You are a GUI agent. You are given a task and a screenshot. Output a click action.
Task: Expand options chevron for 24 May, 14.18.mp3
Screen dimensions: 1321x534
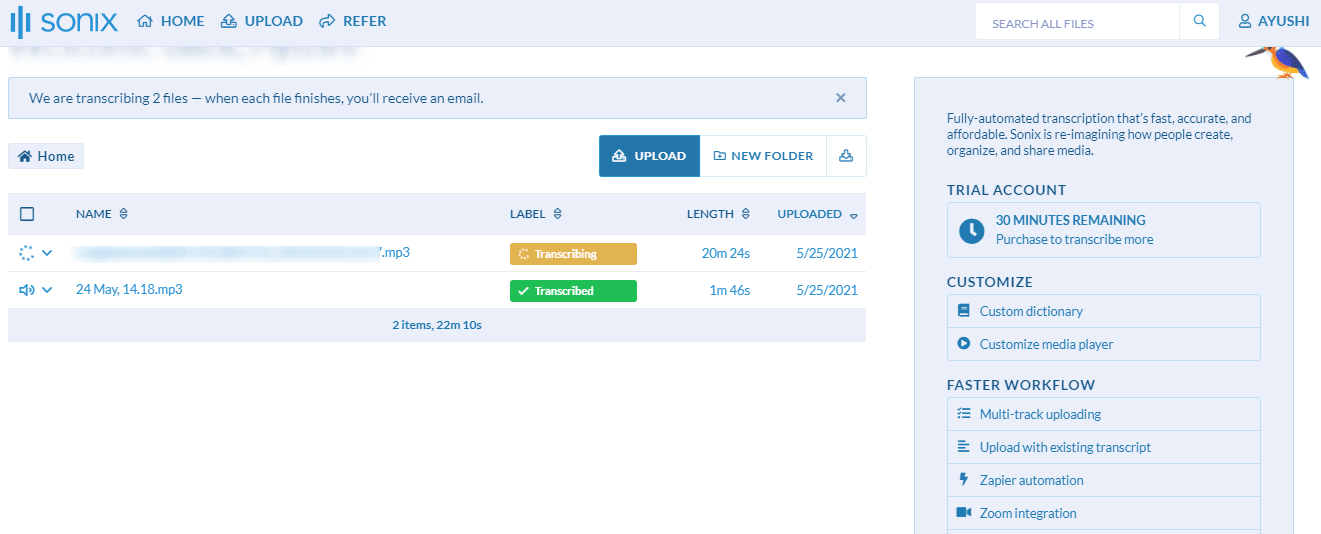47,290
